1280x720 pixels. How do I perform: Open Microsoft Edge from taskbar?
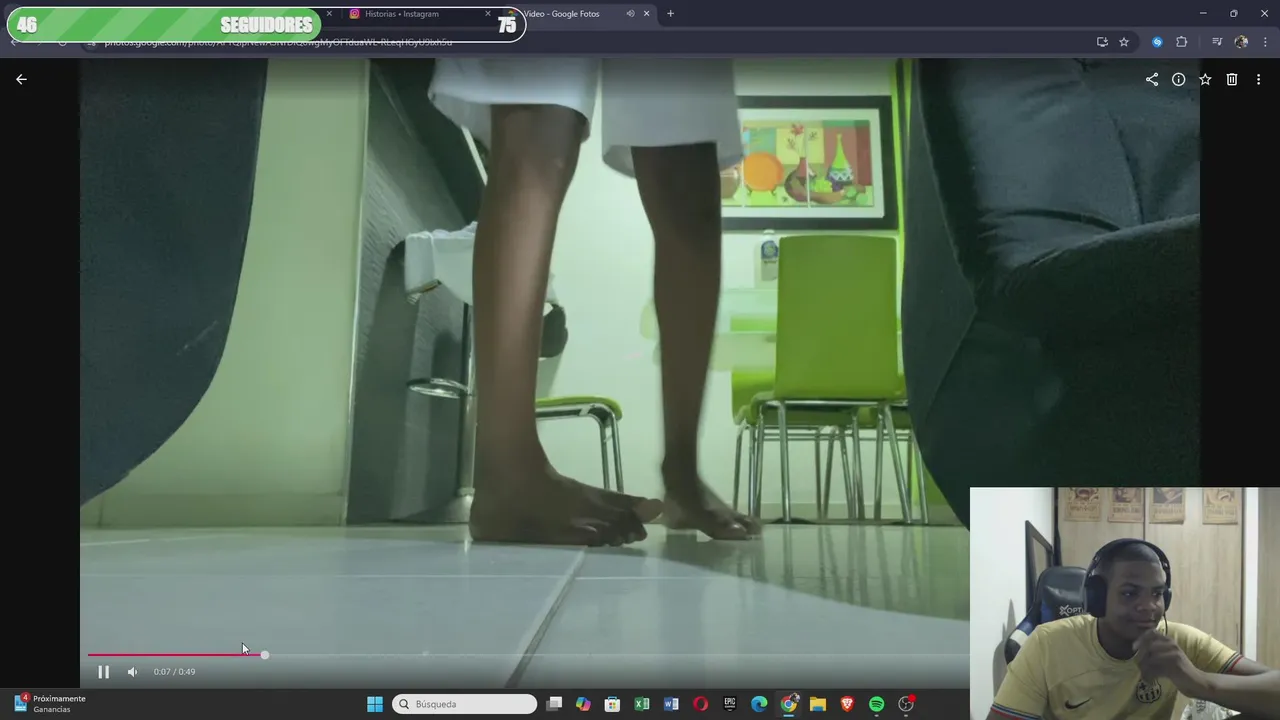point(759,704)
